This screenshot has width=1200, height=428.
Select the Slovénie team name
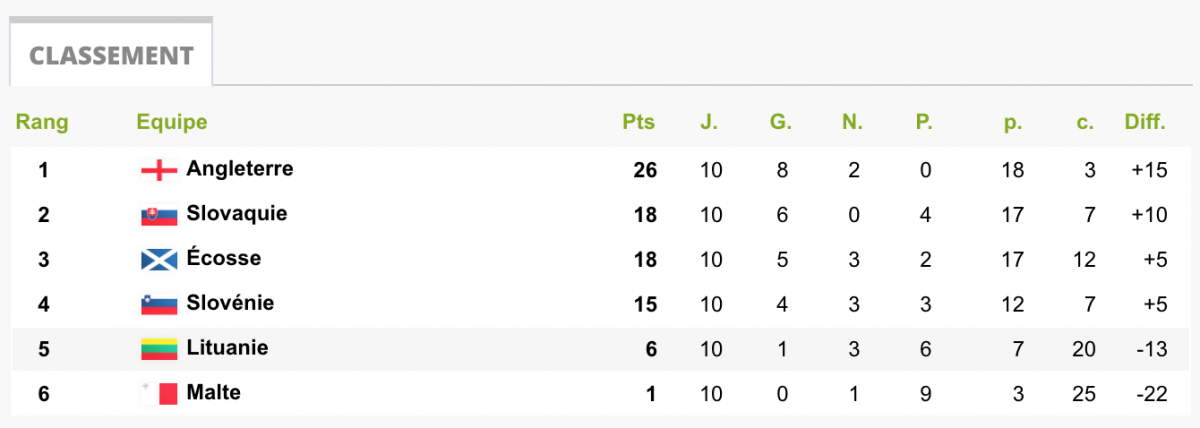[x=230, y=302]
